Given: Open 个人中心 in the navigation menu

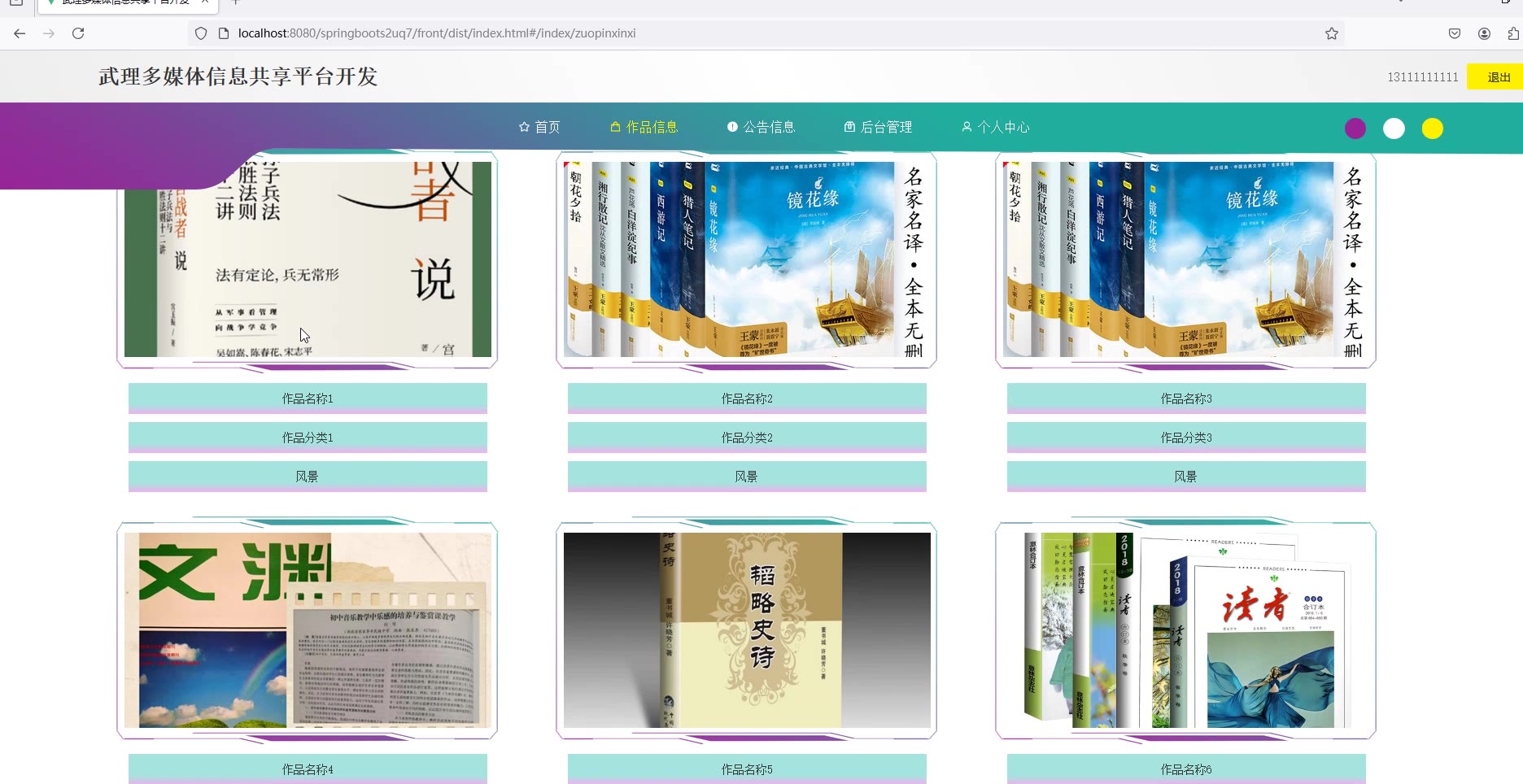Looking at the screenshot, I should click(995, 127).
